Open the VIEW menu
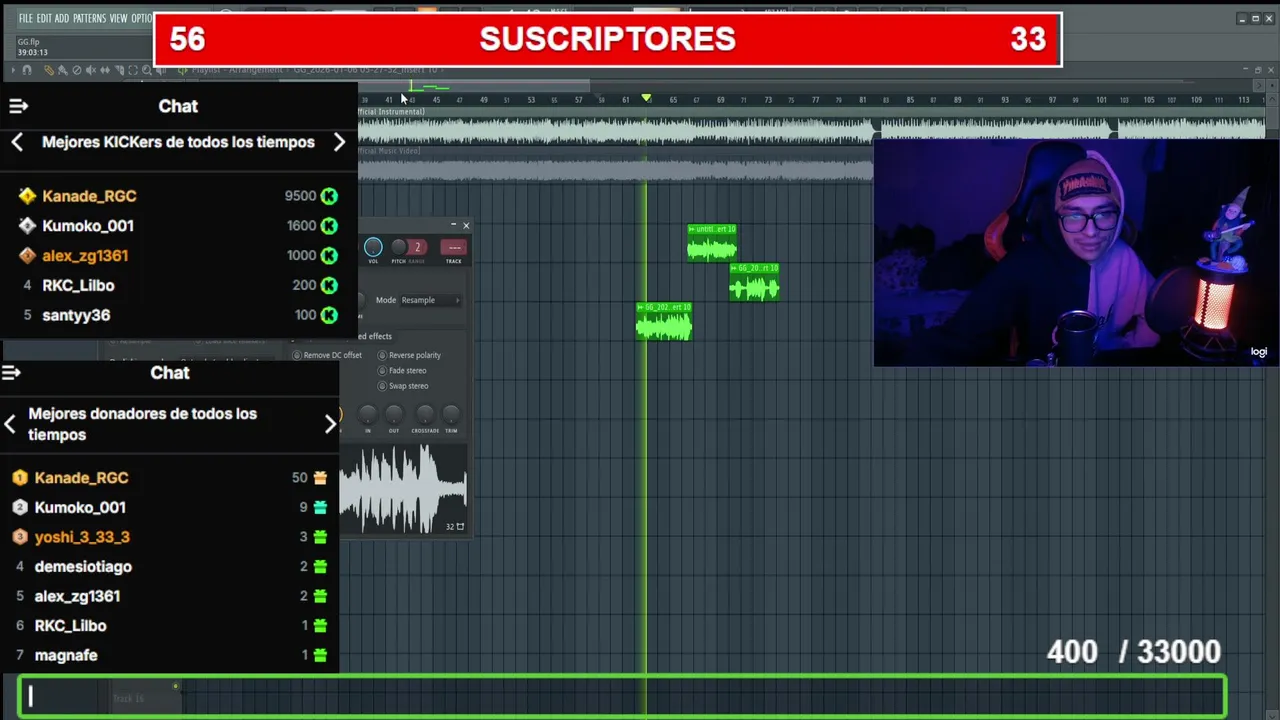1280x720 pixels. click(118, 18)
